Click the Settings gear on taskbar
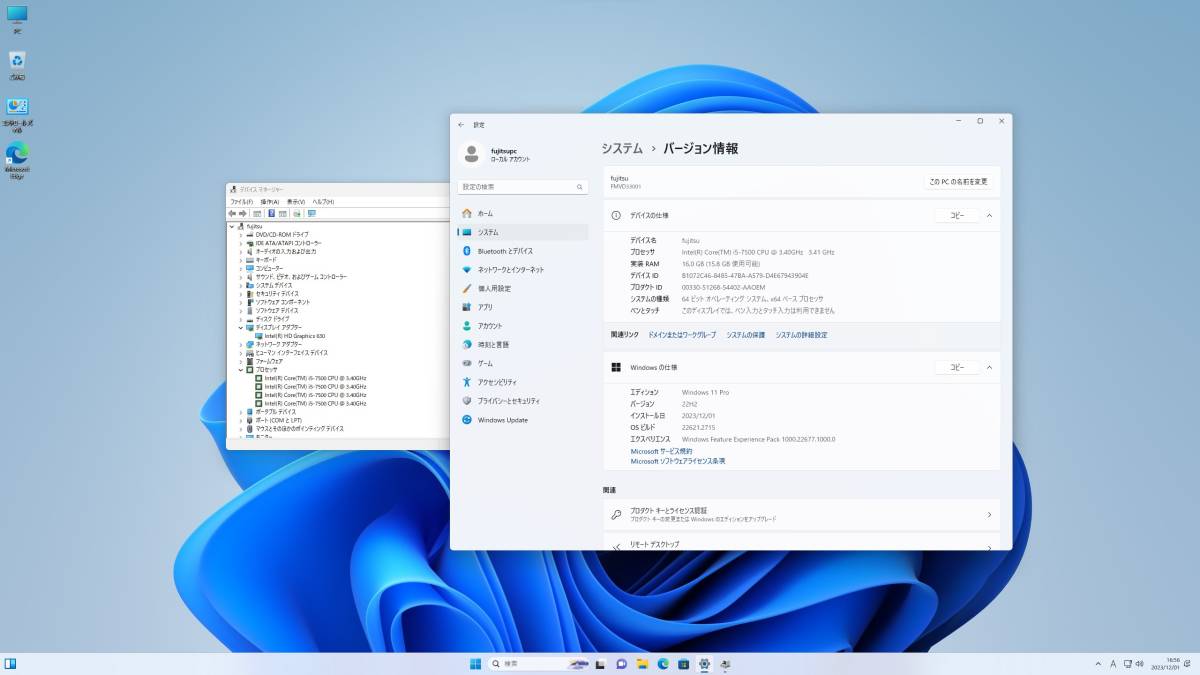The width and height of the screenshot is (1200, 675). (x=705, y=664)
